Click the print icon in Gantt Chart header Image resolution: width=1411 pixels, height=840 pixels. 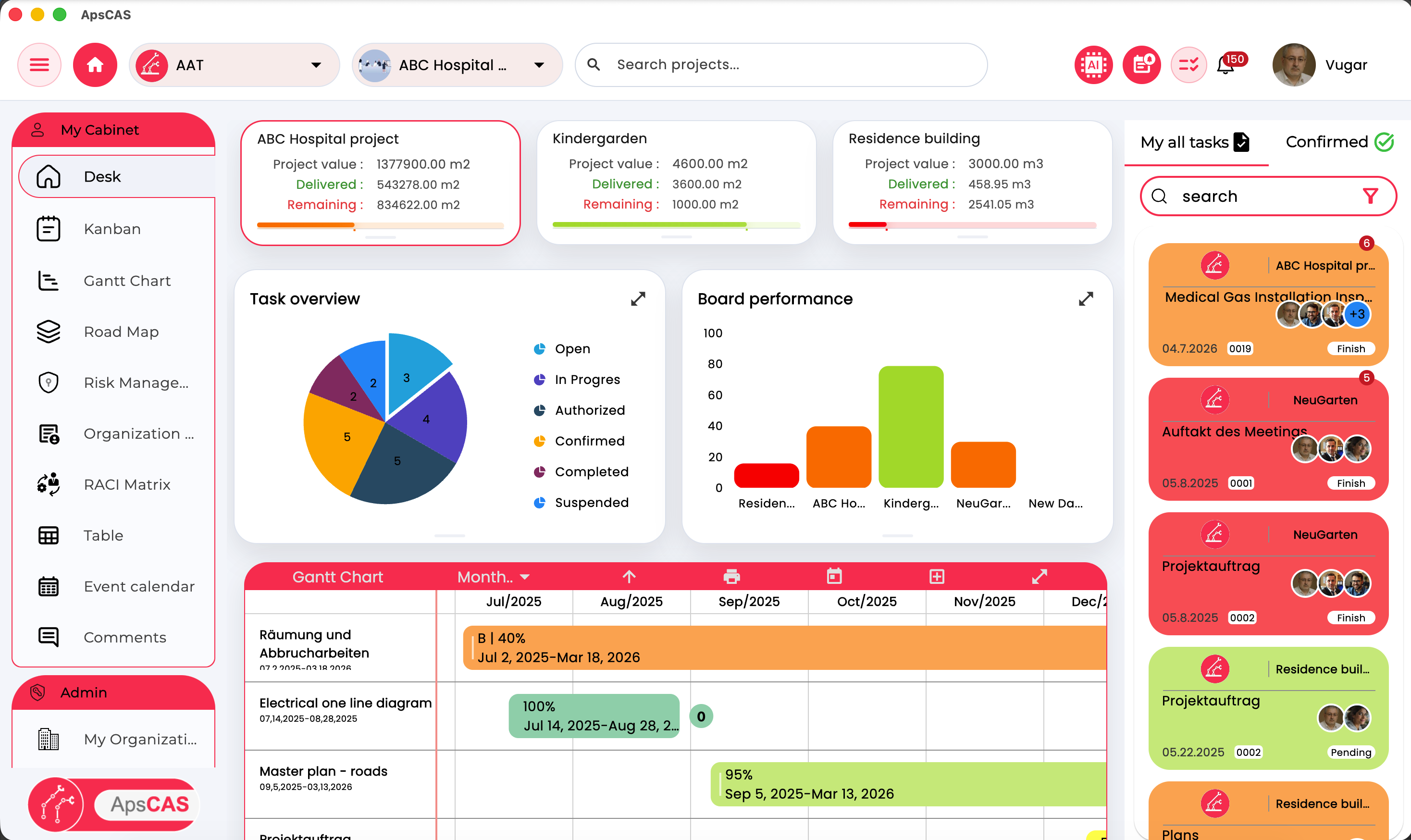click(731, 576)
